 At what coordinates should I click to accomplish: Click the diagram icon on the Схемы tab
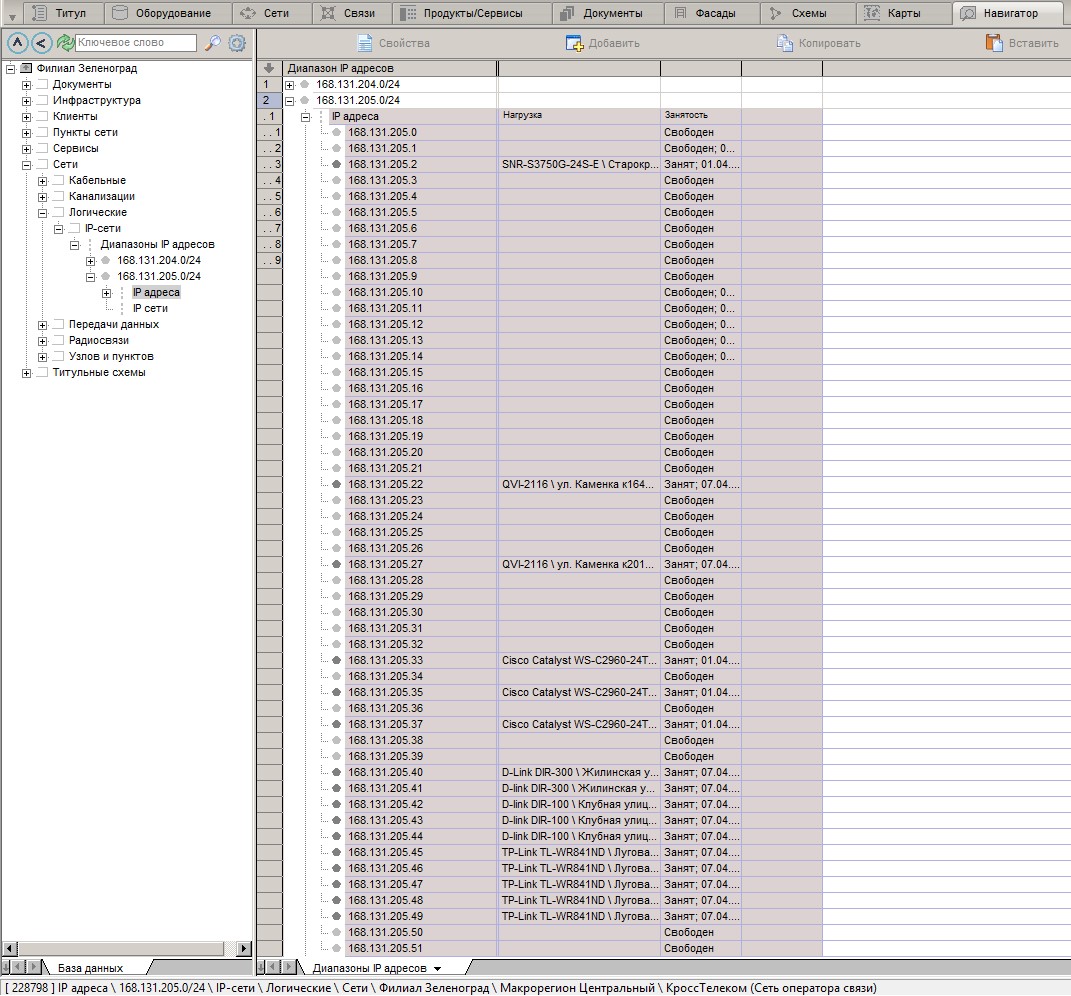point(775,13)
